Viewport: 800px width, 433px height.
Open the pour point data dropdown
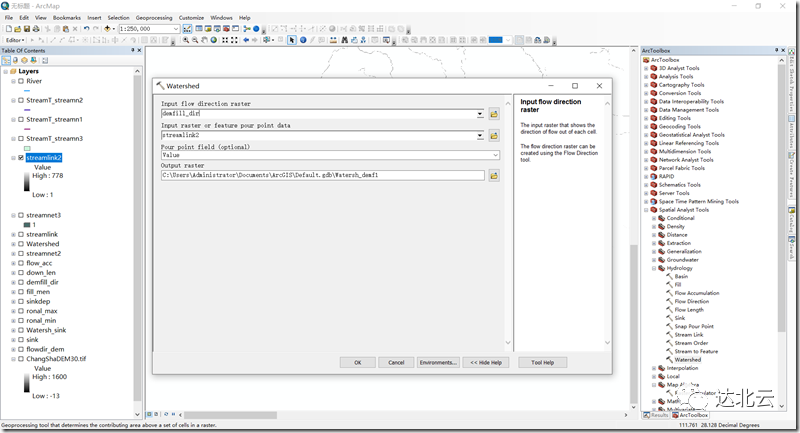pos(480,135)
